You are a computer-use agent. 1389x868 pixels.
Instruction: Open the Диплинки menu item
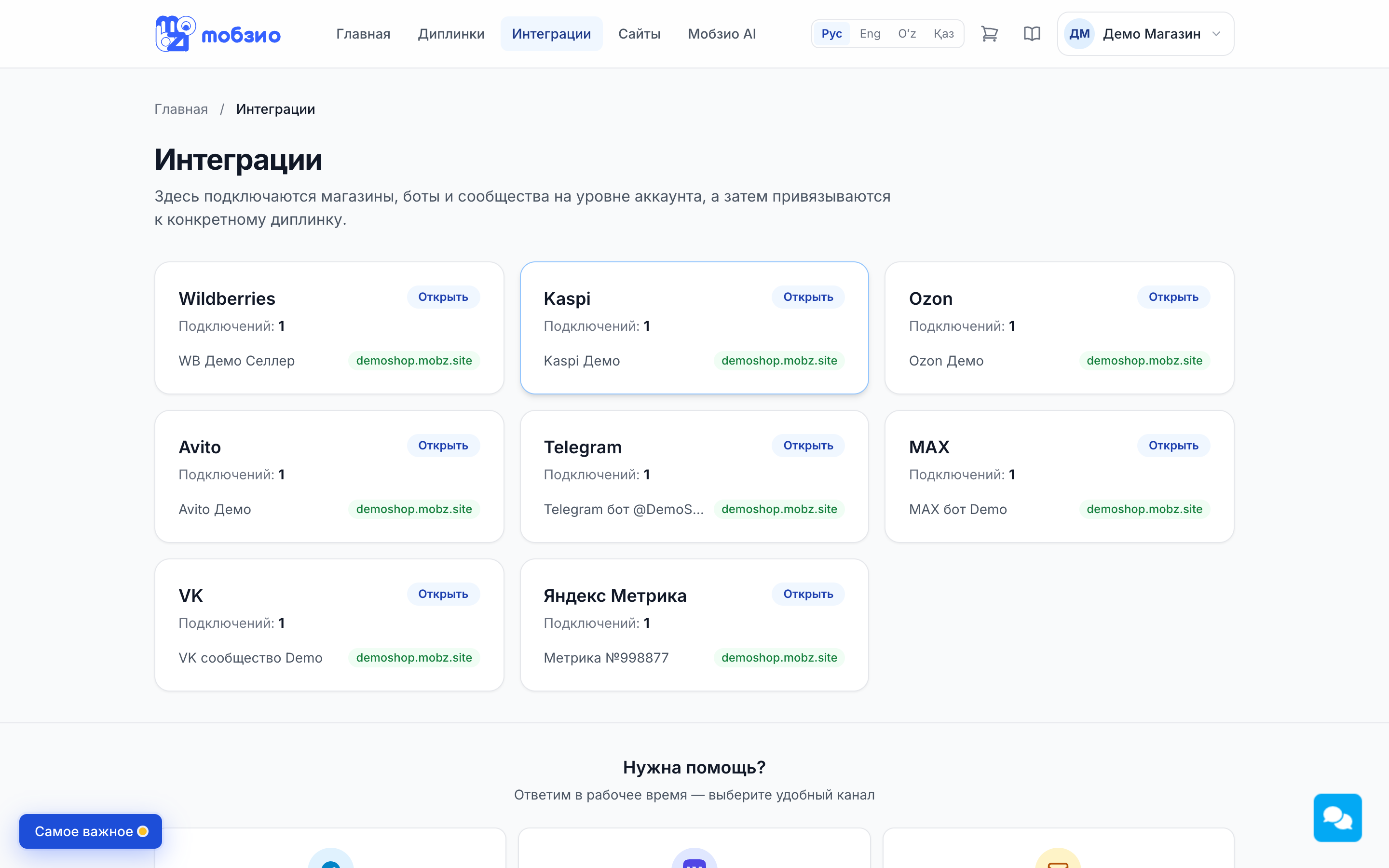pos(451,34)
